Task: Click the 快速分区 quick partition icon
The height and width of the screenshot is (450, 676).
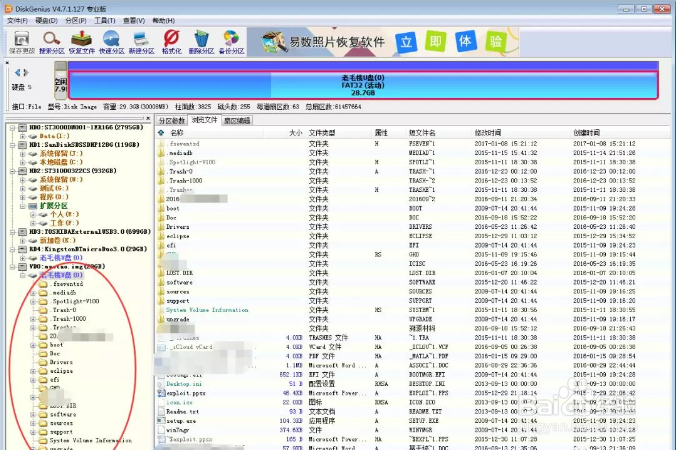Action: (x=111, y=42)
